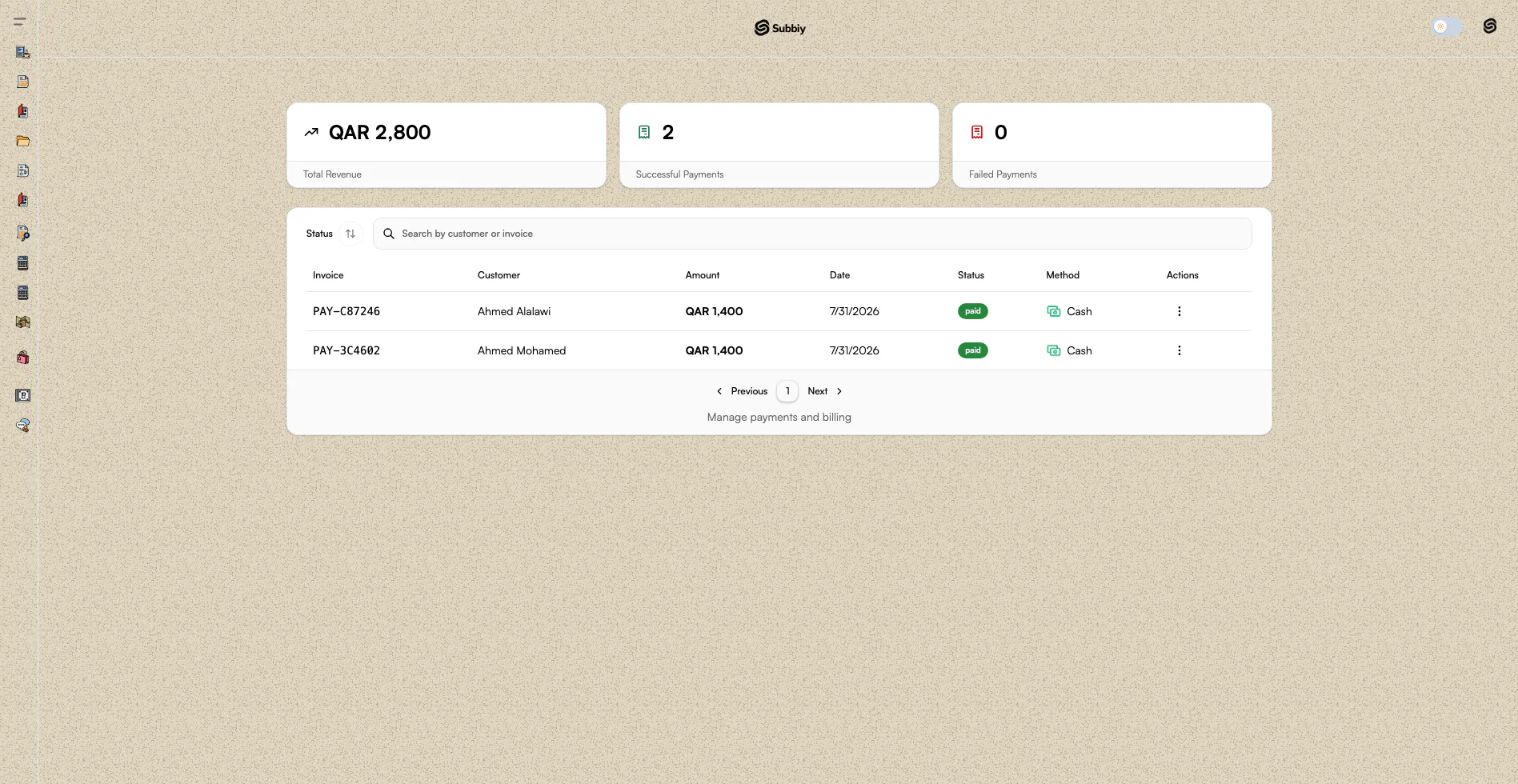
Task: Click Manage payments and billing caption
Action: [779, 417]
